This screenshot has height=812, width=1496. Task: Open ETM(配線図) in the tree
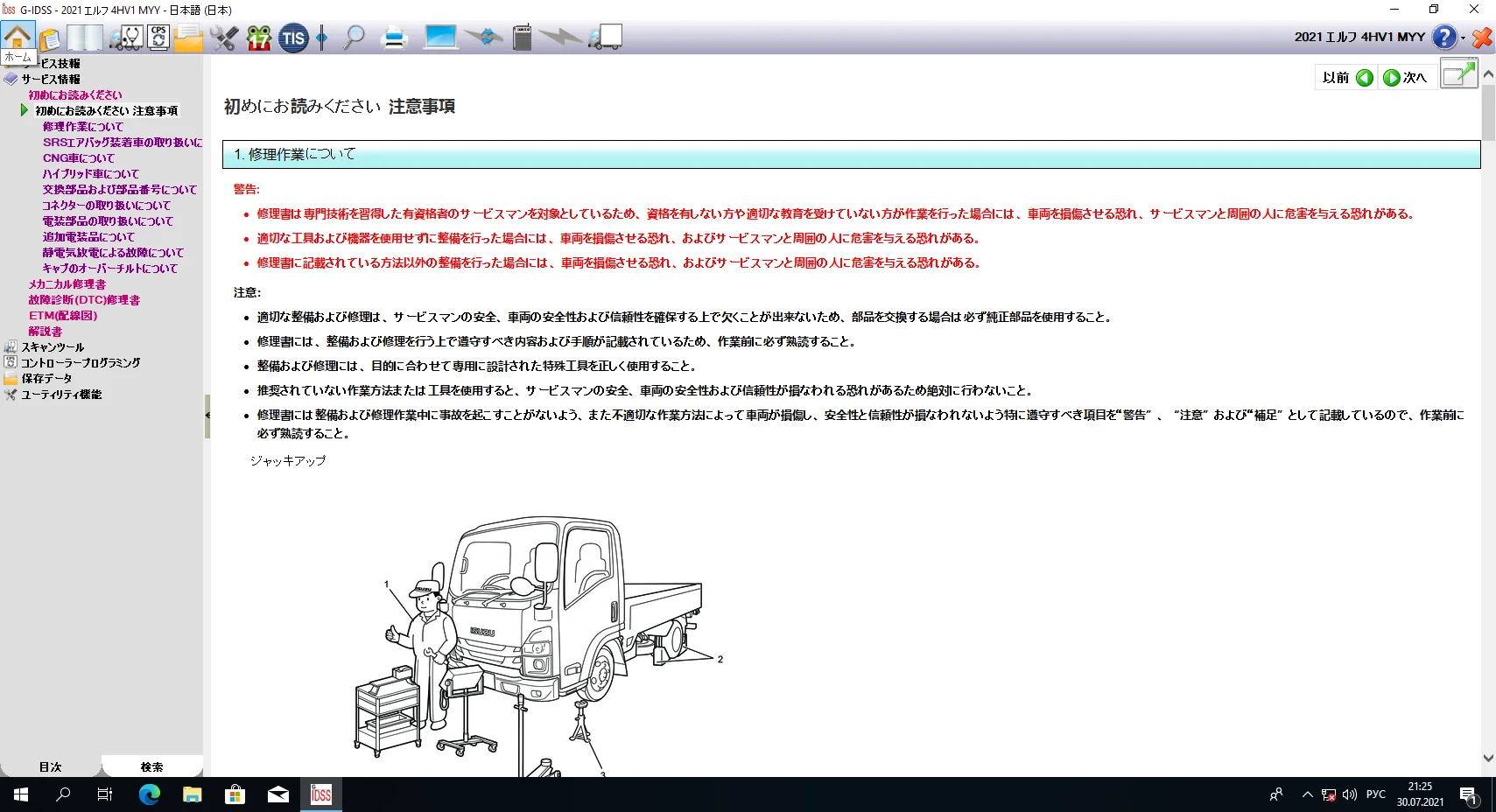(63, 315)
